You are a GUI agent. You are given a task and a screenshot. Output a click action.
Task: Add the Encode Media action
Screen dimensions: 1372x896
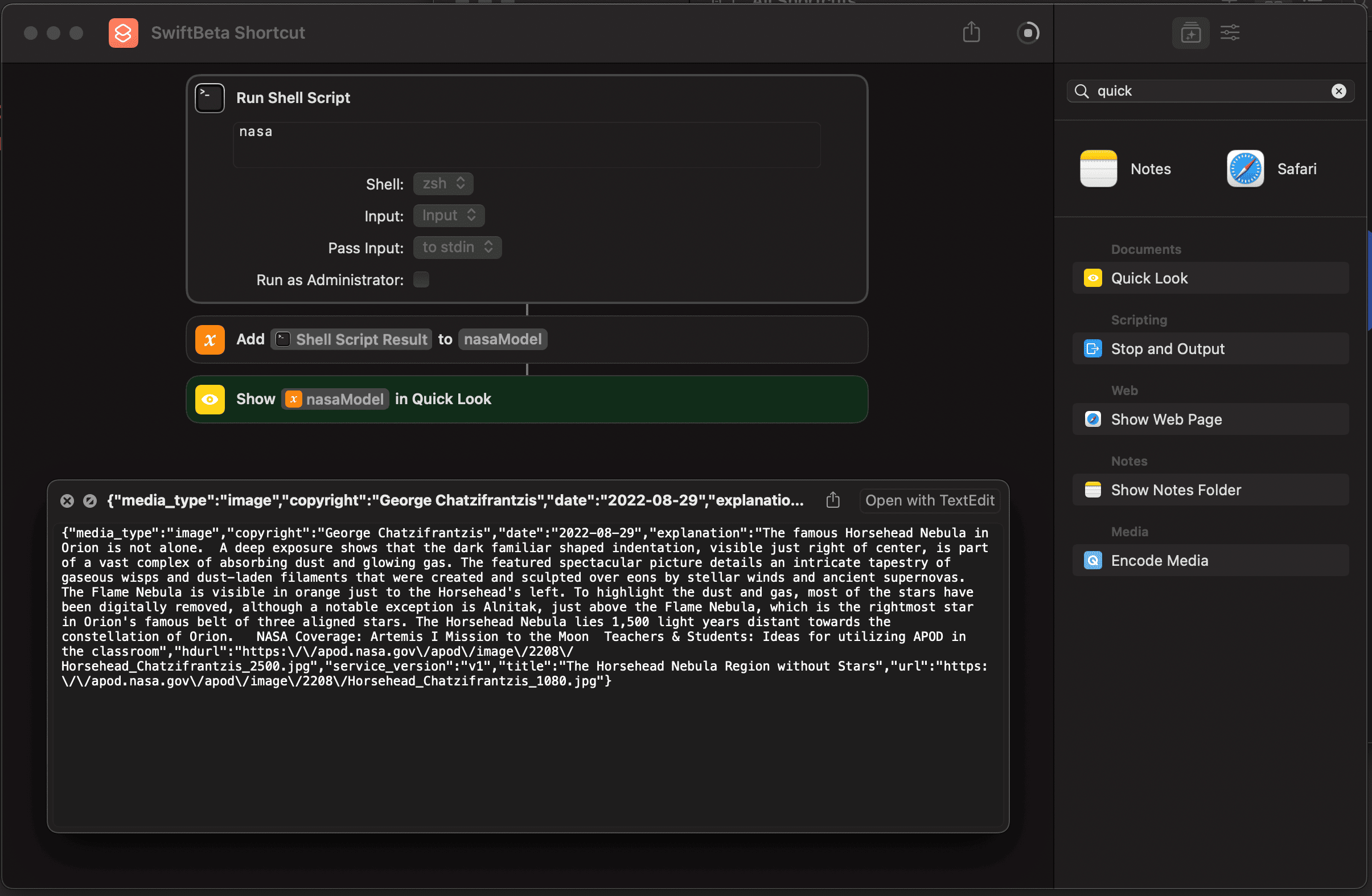coord(1210,561)
